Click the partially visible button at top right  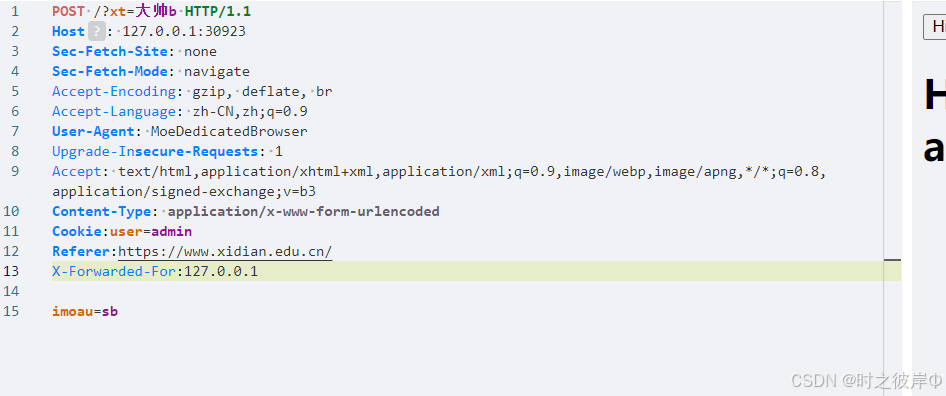coord(935,27)
